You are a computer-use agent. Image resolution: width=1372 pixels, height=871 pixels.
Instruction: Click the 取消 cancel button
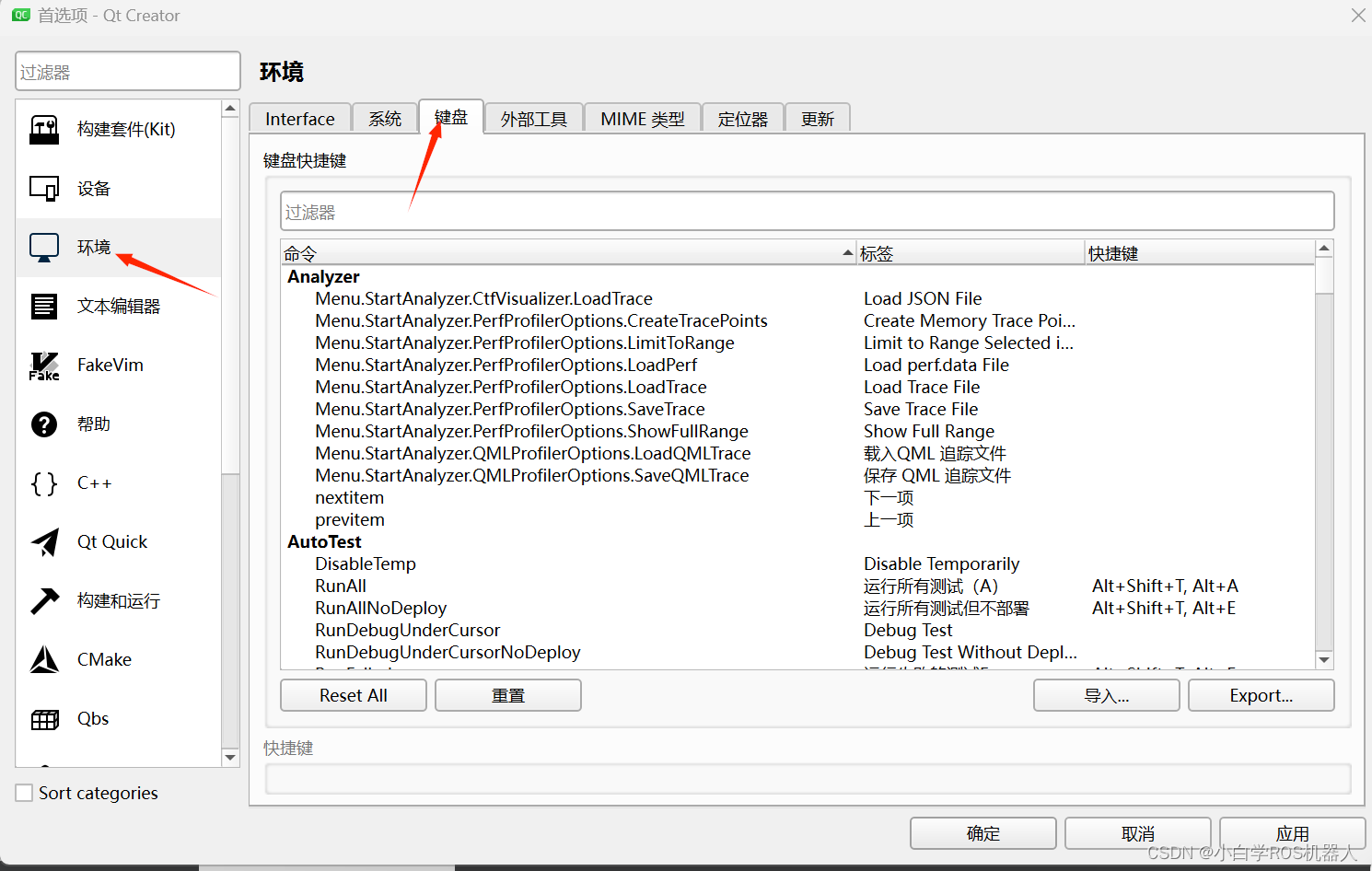(1138, 833)
